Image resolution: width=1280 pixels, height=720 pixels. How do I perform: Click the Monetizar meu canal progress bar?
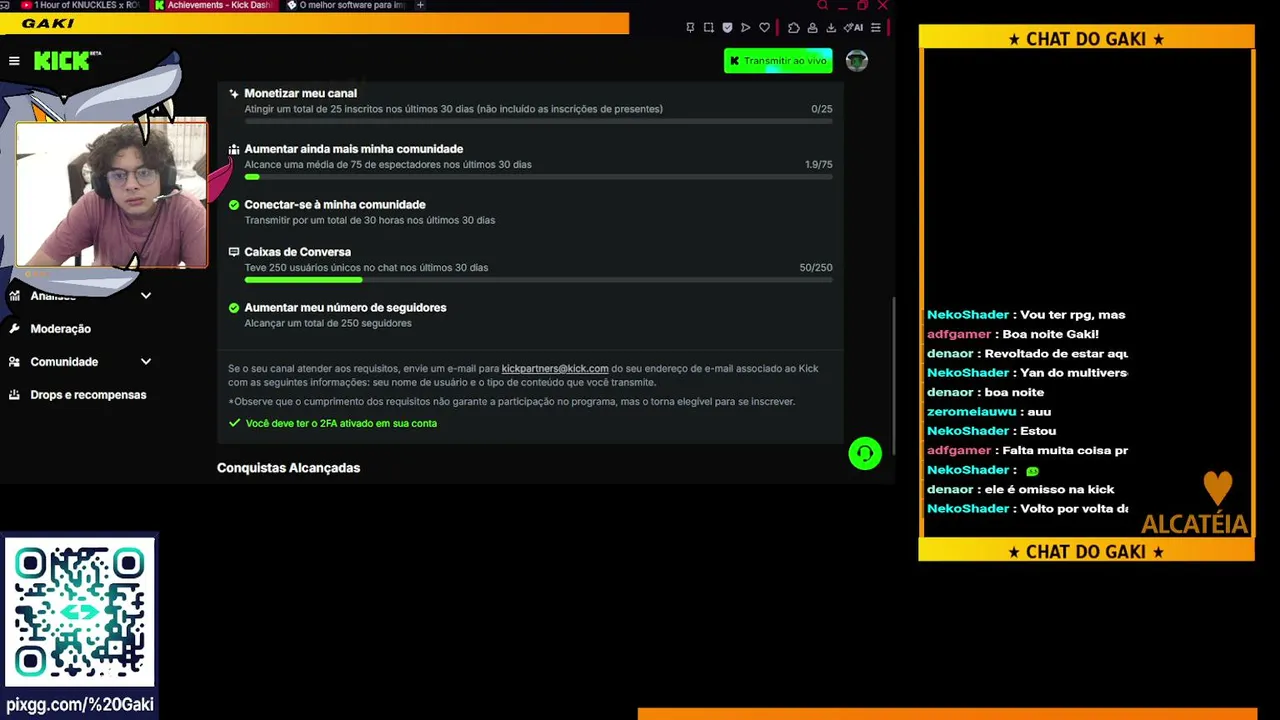pyautogui.click(x=538, y=122)
